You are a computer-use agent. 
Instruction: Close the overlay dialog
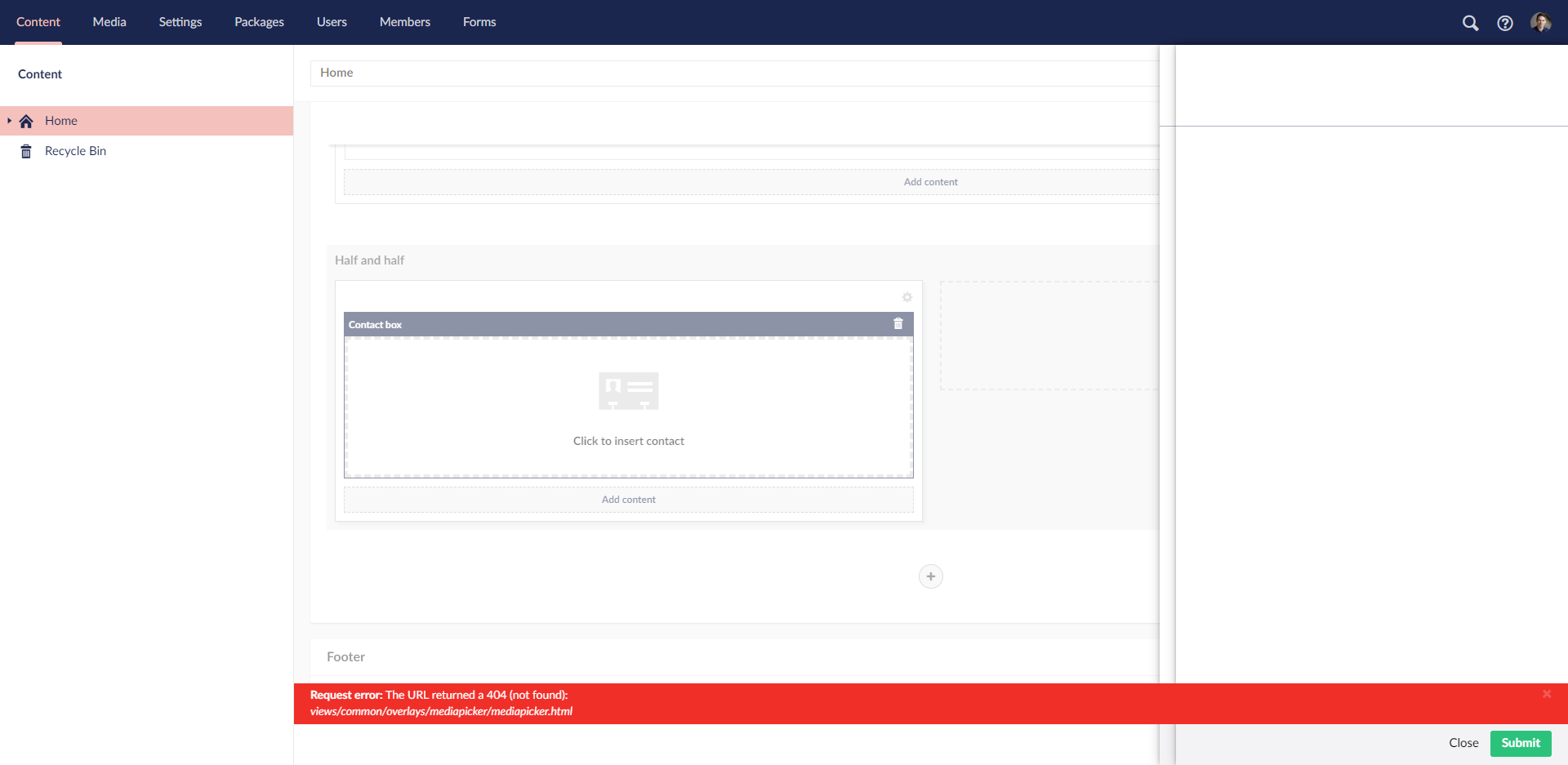coord(1463,743)
